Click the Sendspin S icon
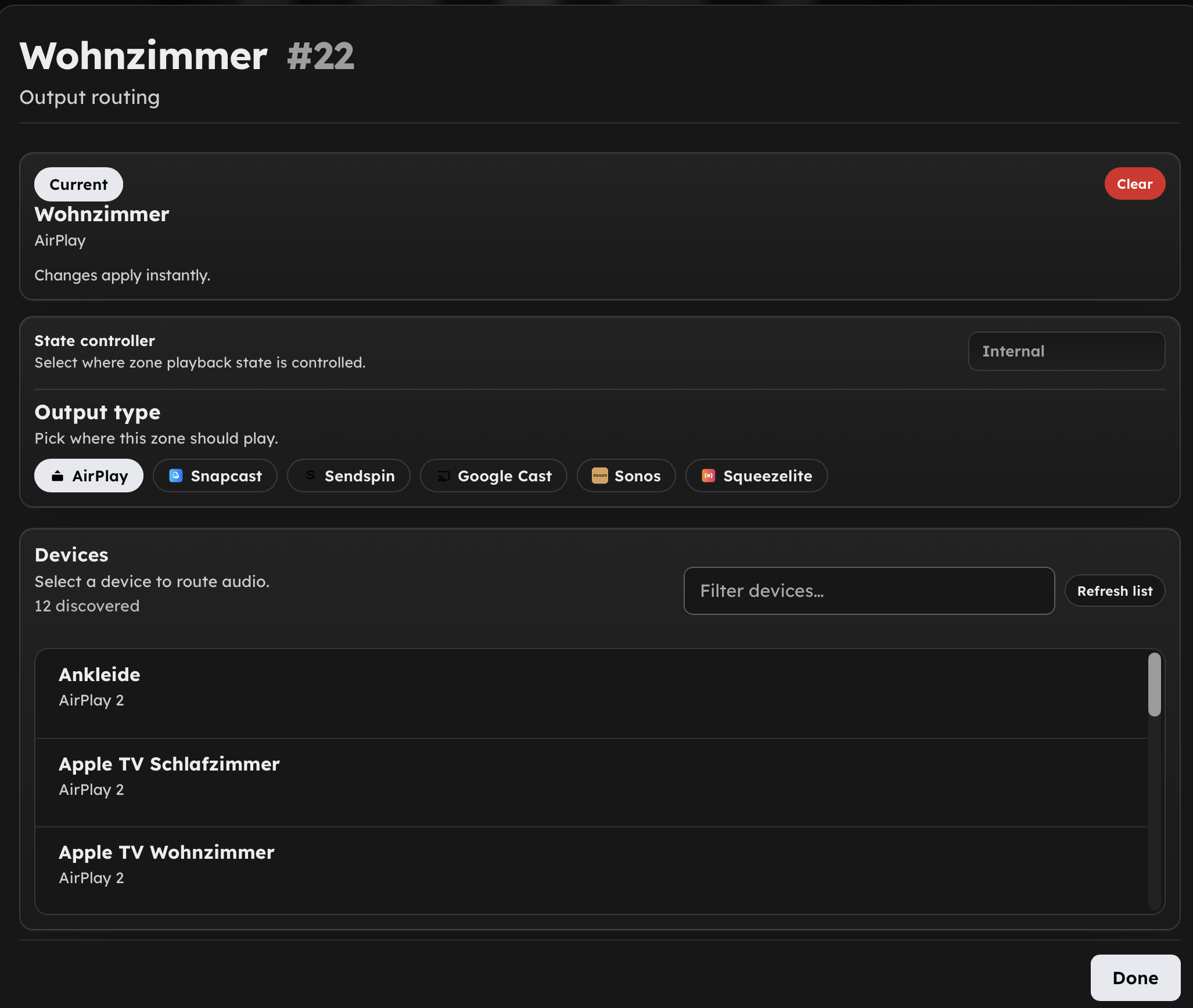 coord(310,476)
